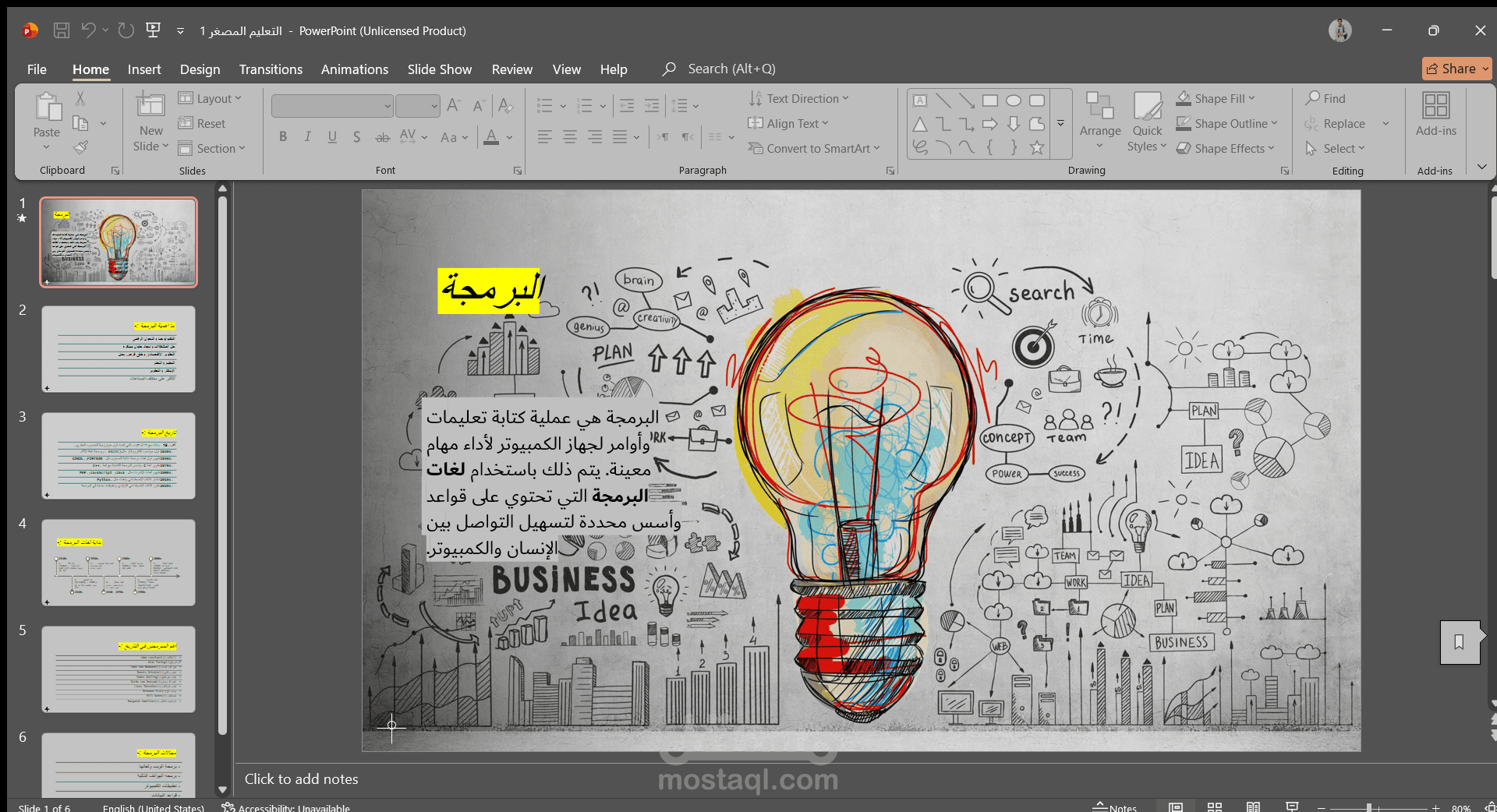Switch to the Design tab
The width and height of the screenshot is (1497, 812).
[200, 69]
